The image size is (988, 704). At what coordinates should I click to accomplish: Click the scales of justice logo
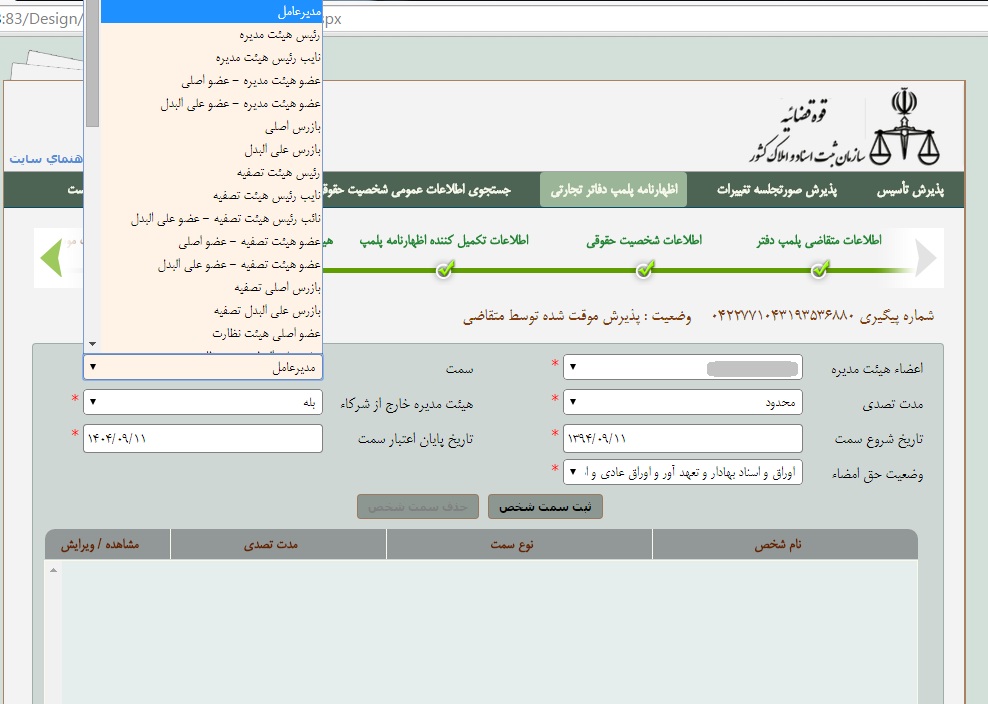click(904, 128)
